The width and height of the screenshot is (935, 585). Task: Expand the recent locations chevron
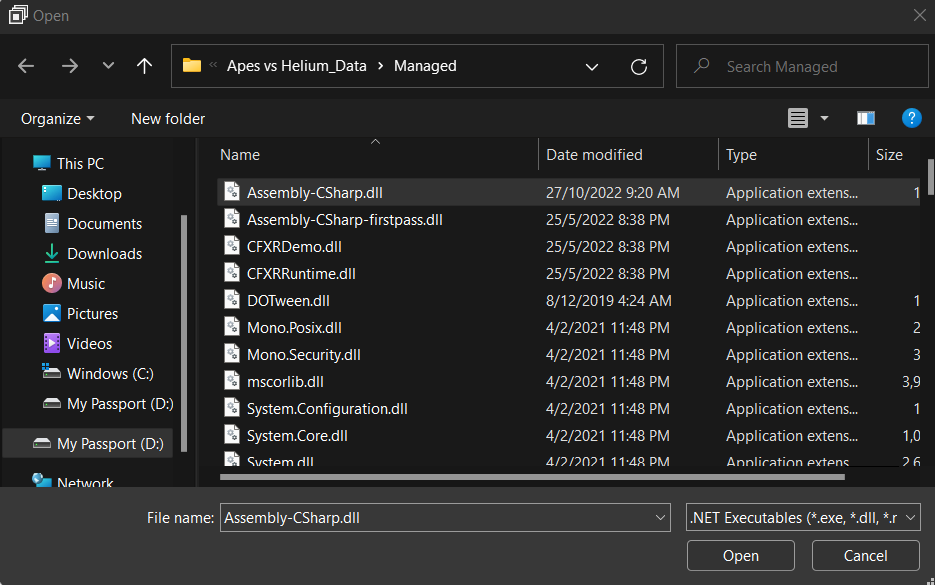108,66
